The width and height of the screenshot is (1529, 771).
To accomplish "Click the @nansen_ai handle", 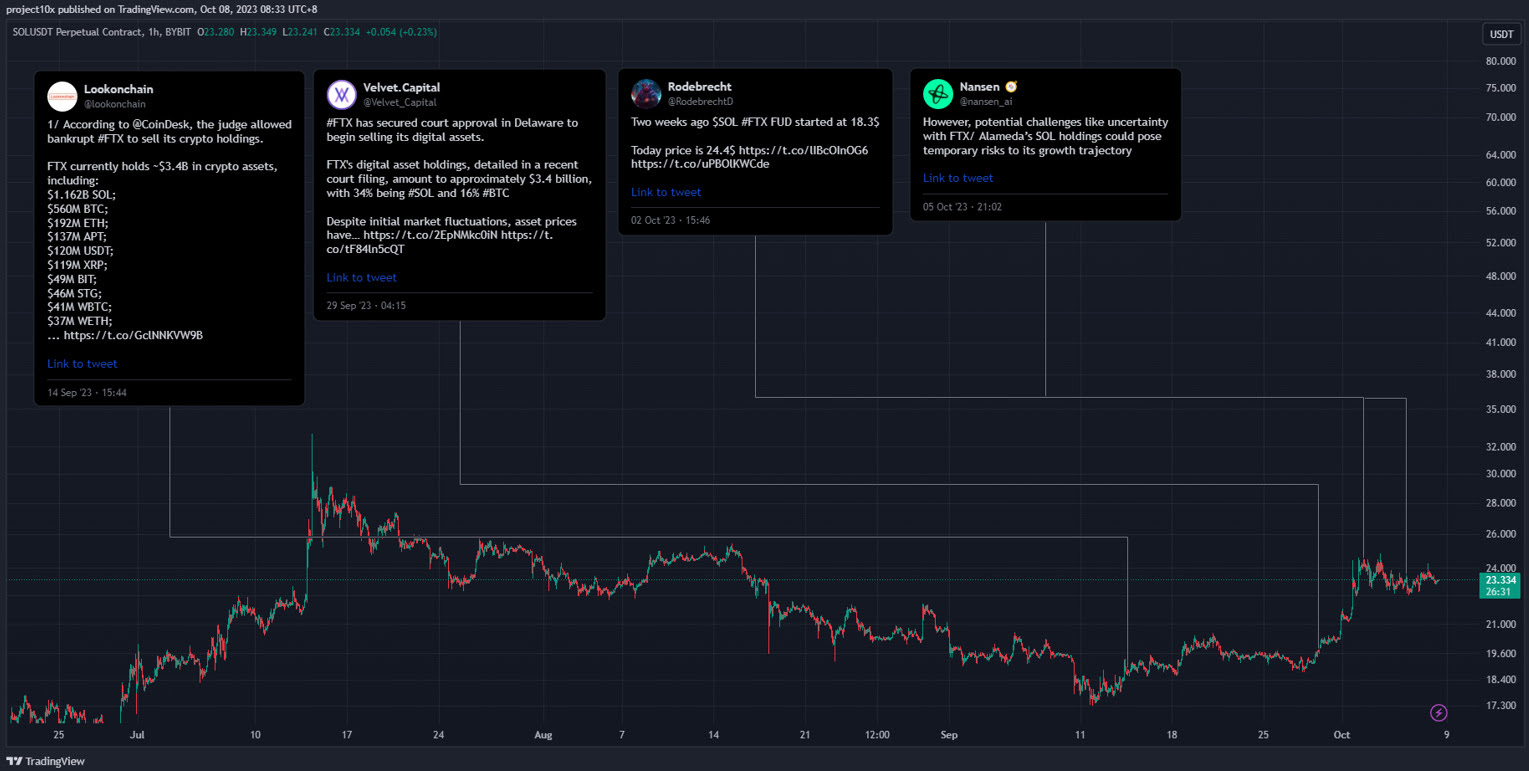I will (986, 101).
